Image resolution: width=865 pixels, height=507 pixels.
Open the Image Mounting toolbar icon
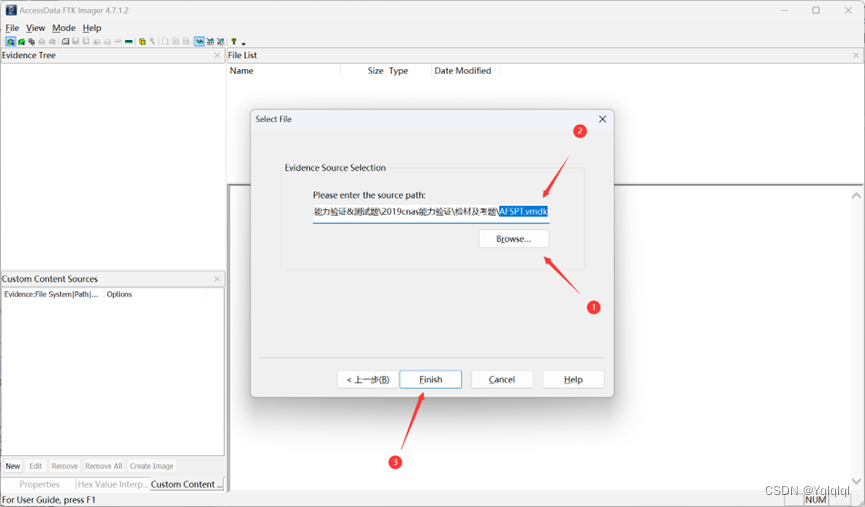[x=31, y=41]
